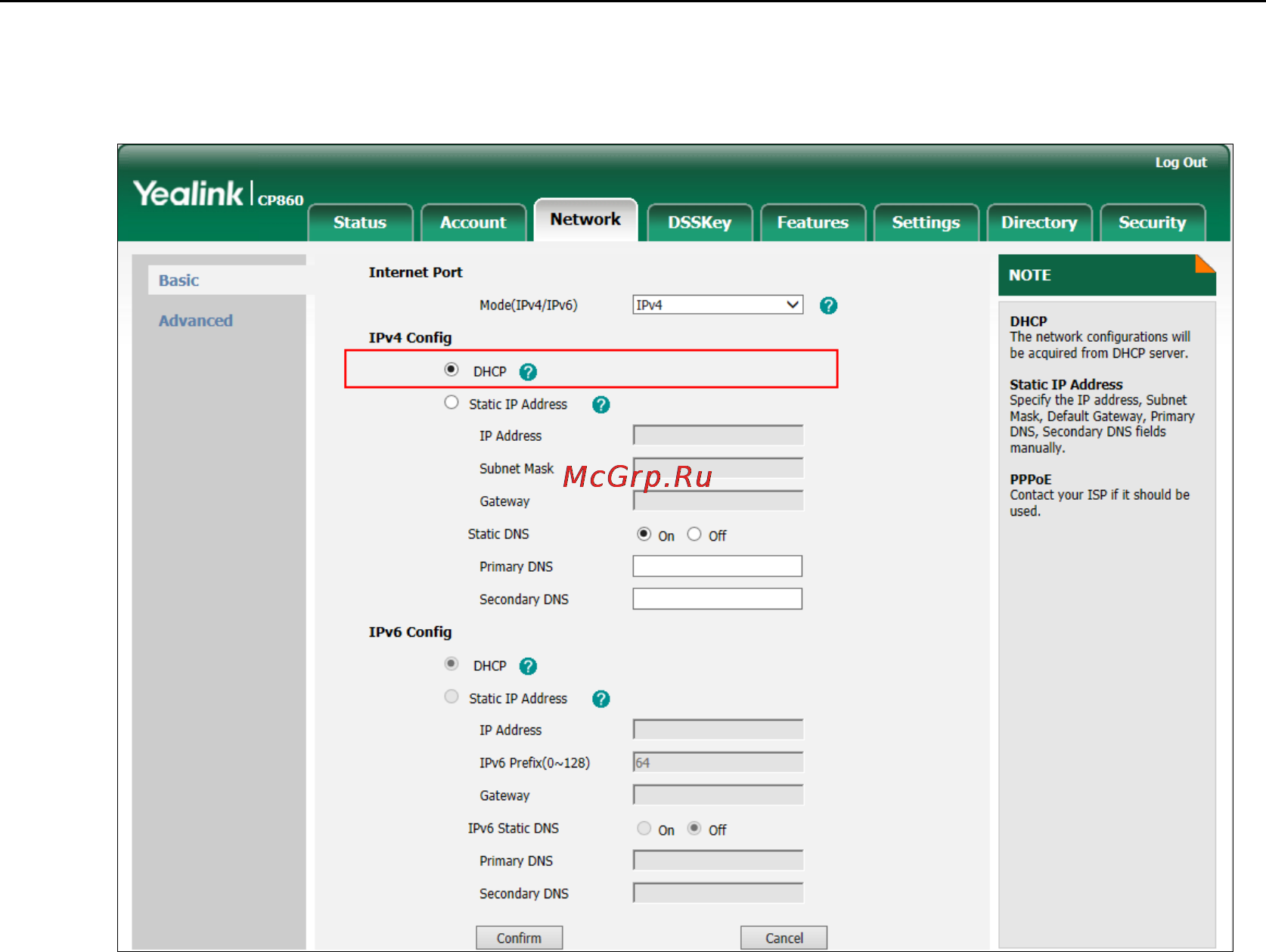Open the Status tab
The height and width of the screenshot is (952, 1266).
coord(360,222)
